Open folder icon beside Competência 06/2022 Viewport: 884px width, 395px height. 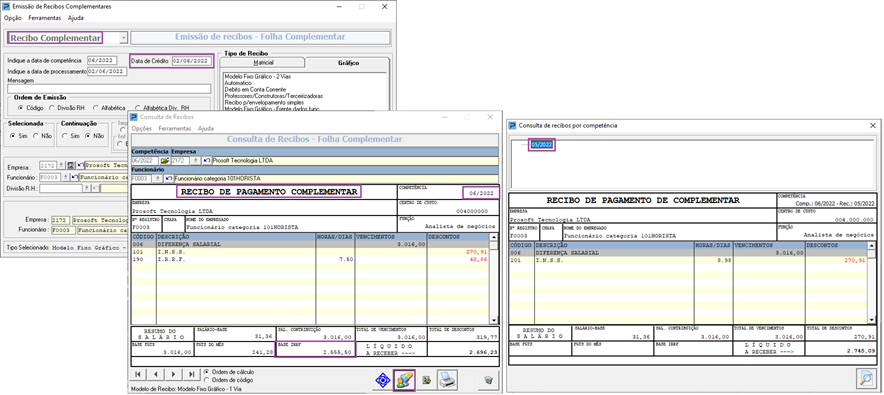(x=165, y=161)
